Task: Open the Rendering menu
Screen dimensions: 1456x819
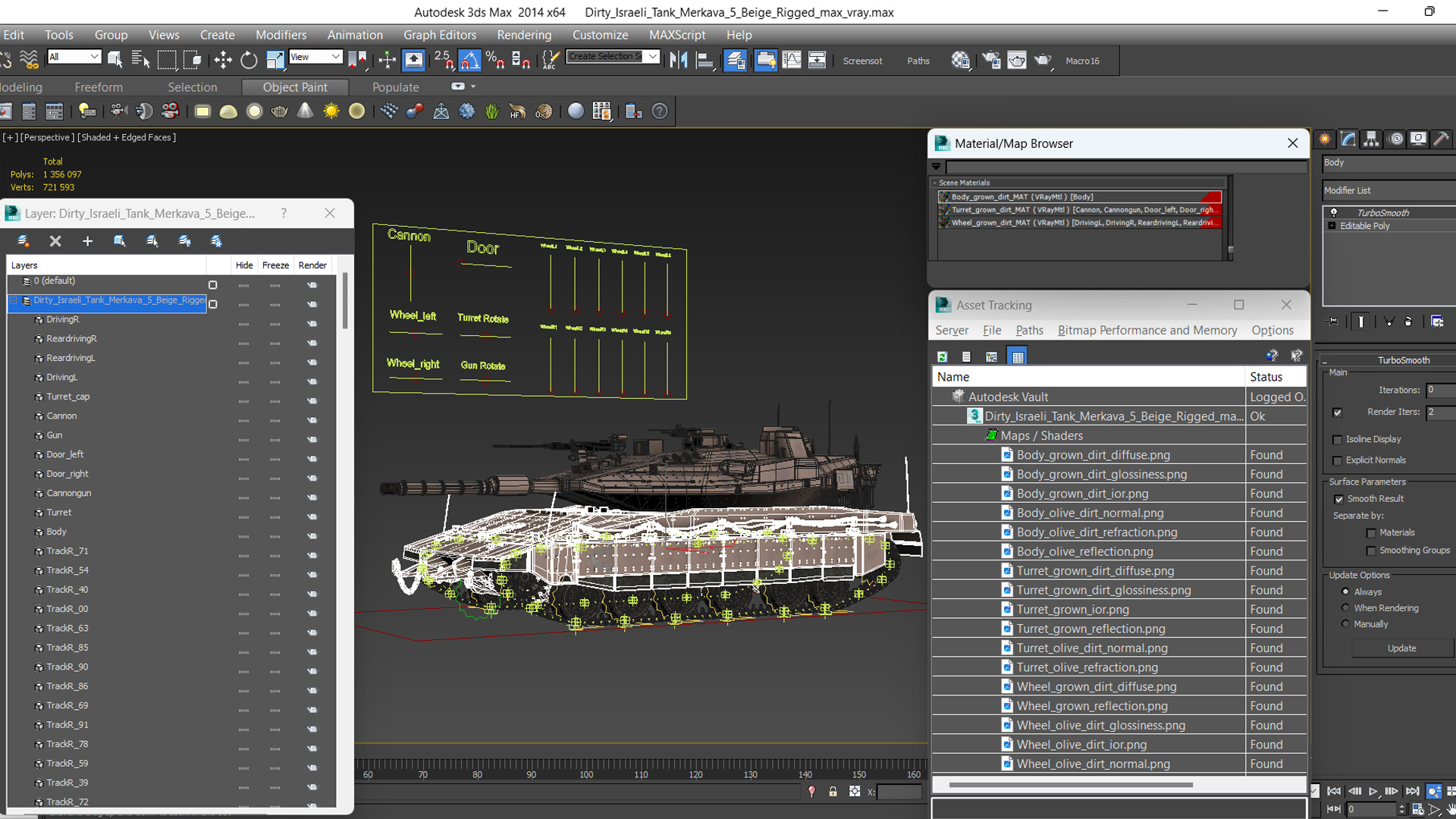Action: click(x=524, y=35)
